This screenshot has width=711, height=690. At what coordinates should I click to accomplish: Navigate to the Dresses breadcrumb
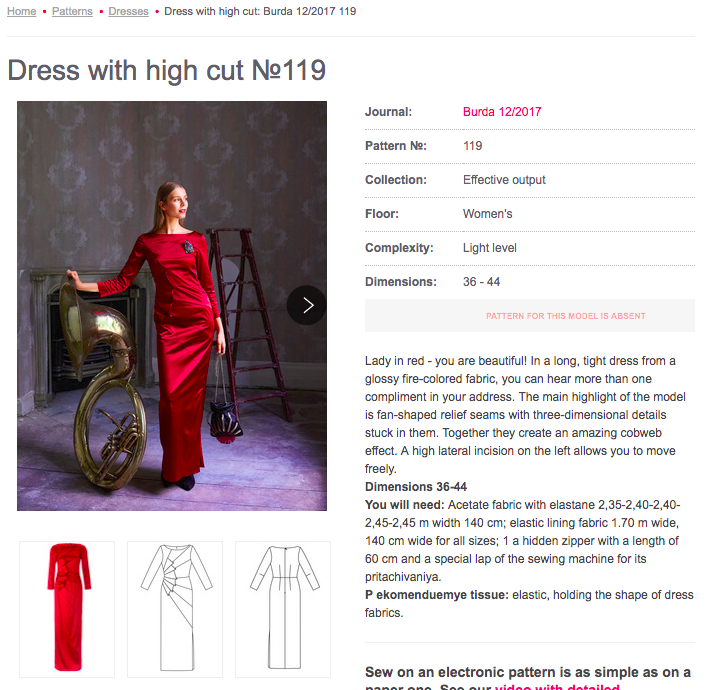click(x=128, y=11)
